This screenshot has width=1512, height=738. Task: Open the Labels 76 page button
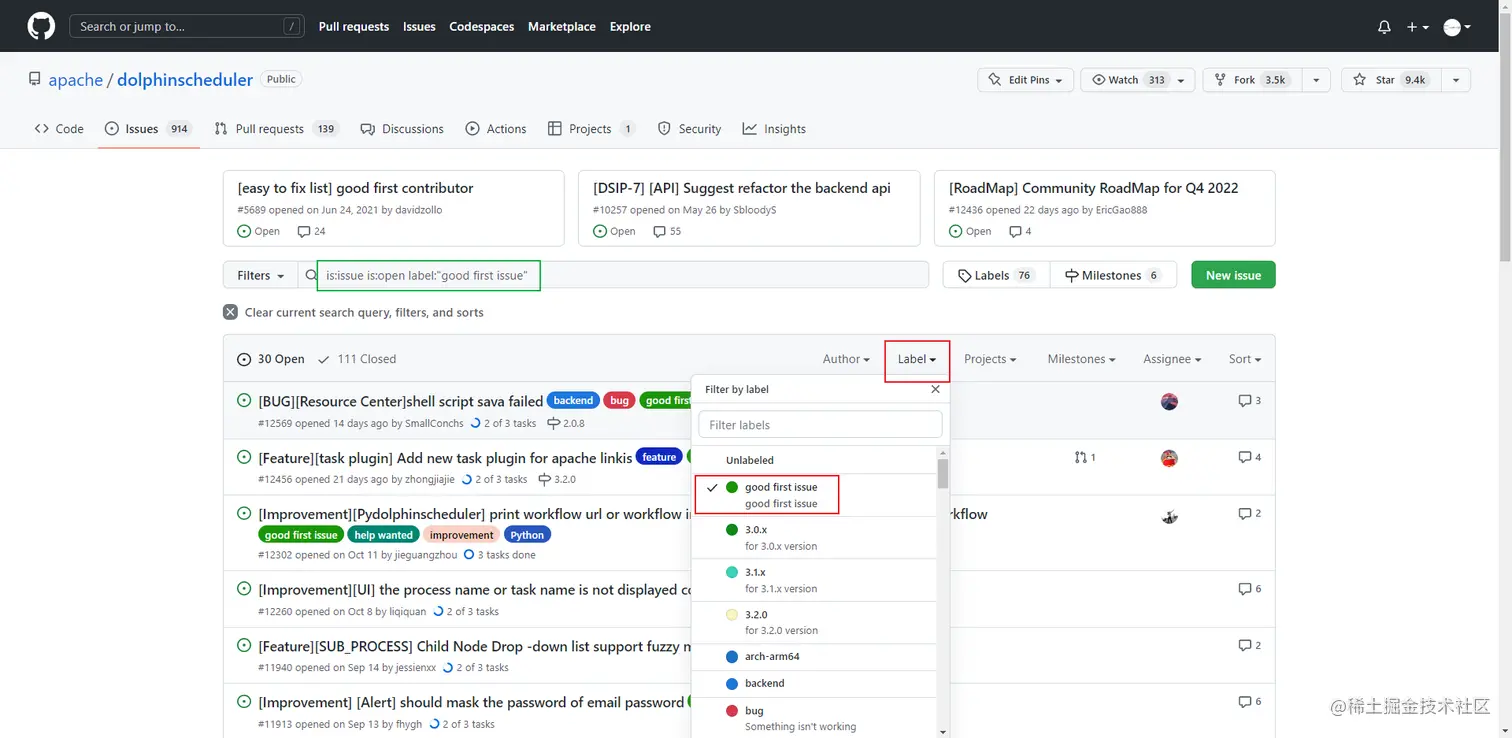[996, 275]
